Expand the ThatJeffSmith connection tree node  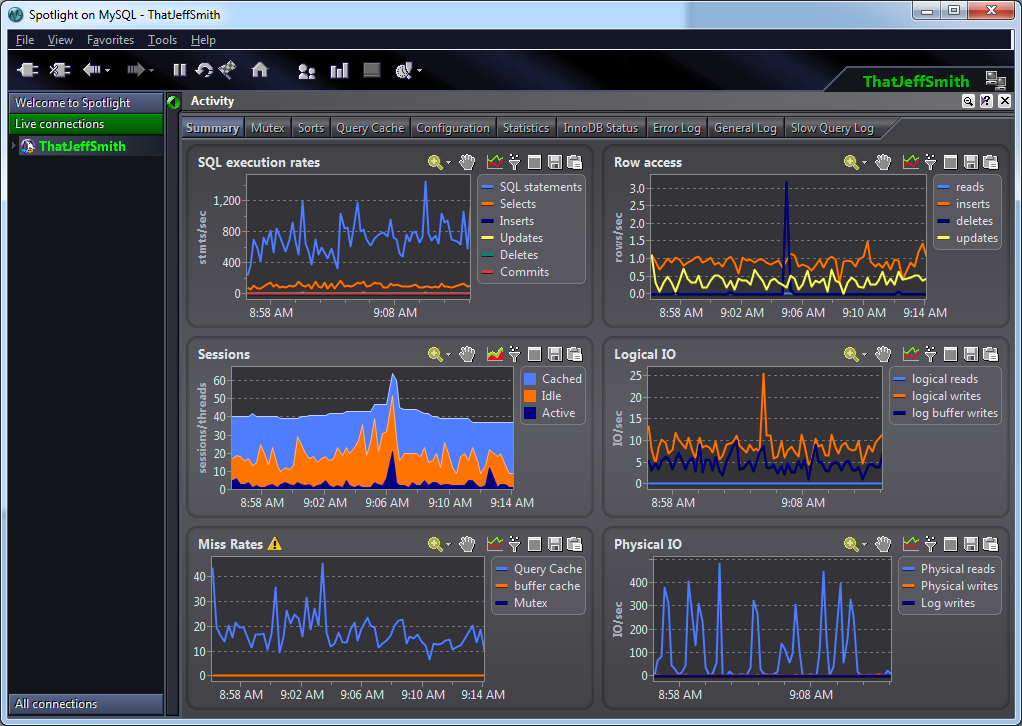point(14,146)
